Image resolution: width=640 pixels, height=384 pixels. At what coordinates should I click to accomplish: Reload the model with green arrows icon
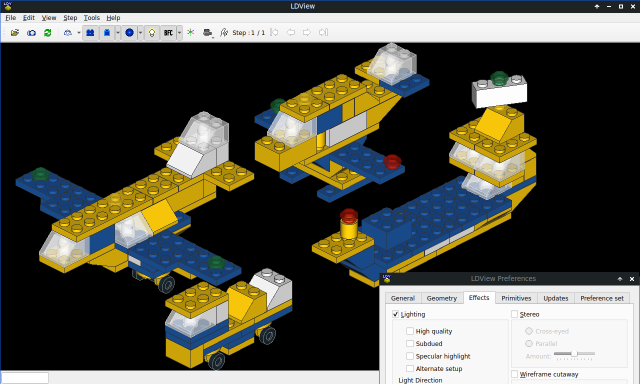click(x=48, y=33)
